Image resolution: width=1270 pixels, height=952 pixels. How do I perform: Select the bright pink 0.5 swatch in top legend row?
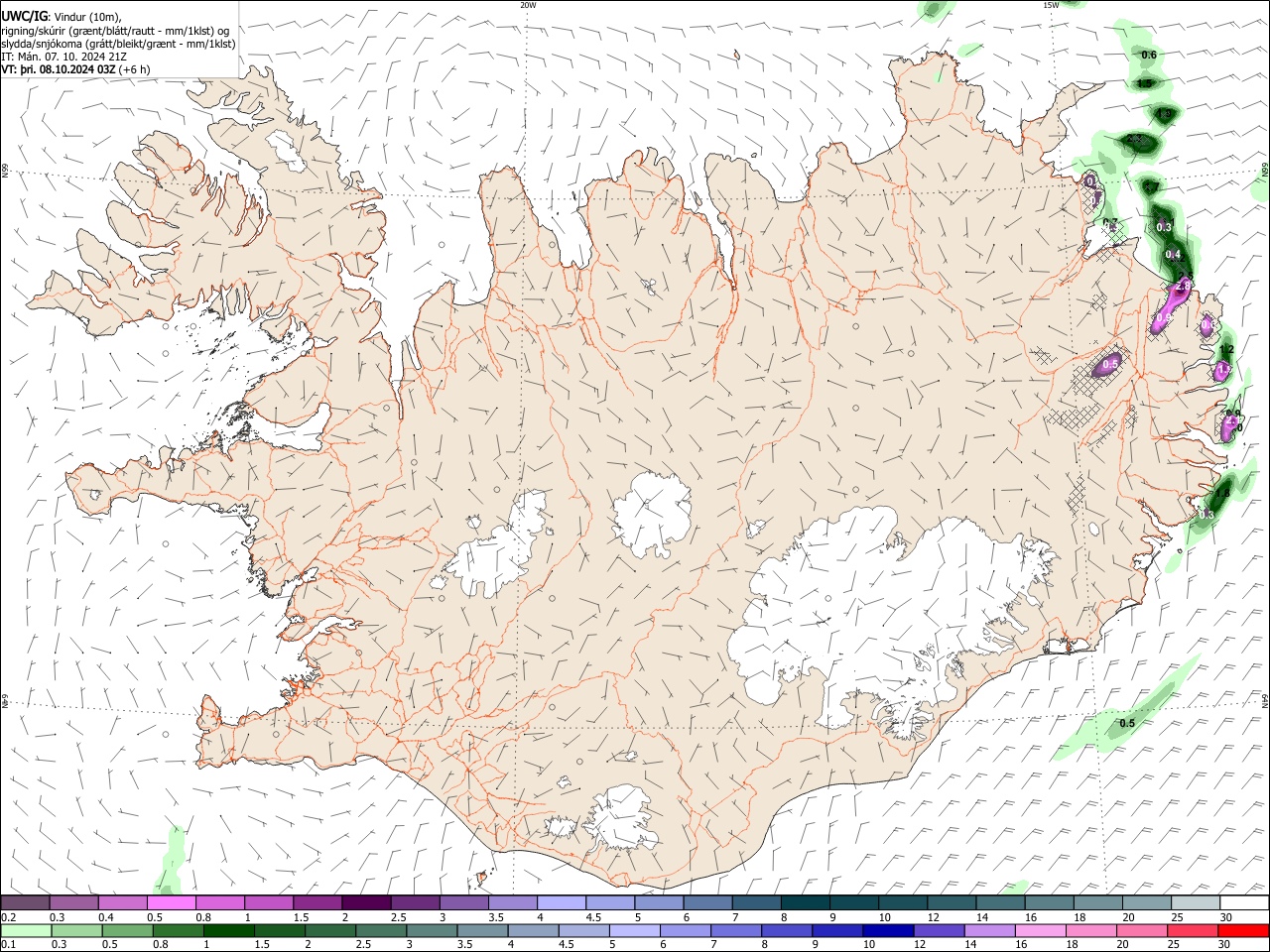pos(171,903)
